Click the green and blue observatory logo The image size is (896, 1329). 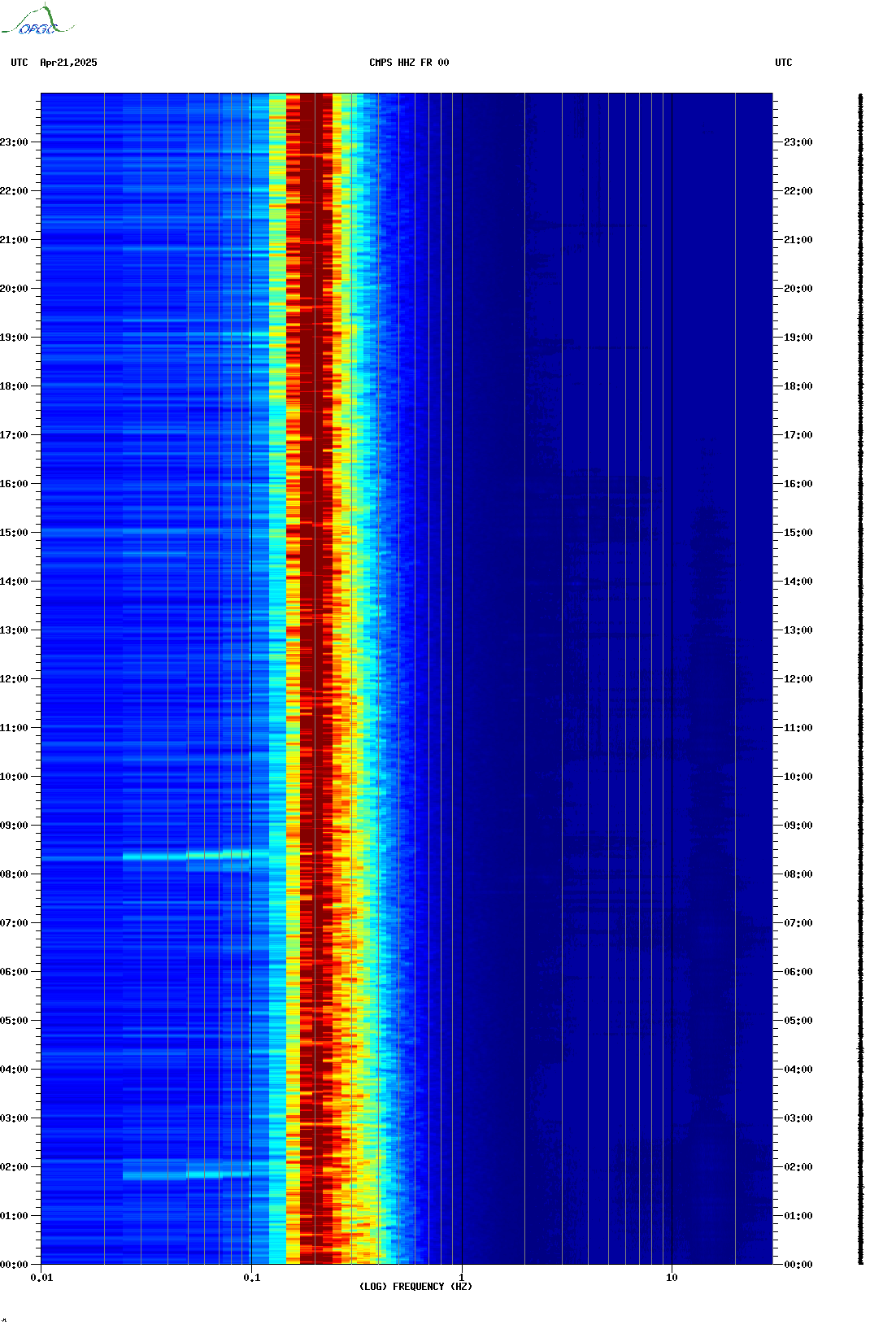37,21
